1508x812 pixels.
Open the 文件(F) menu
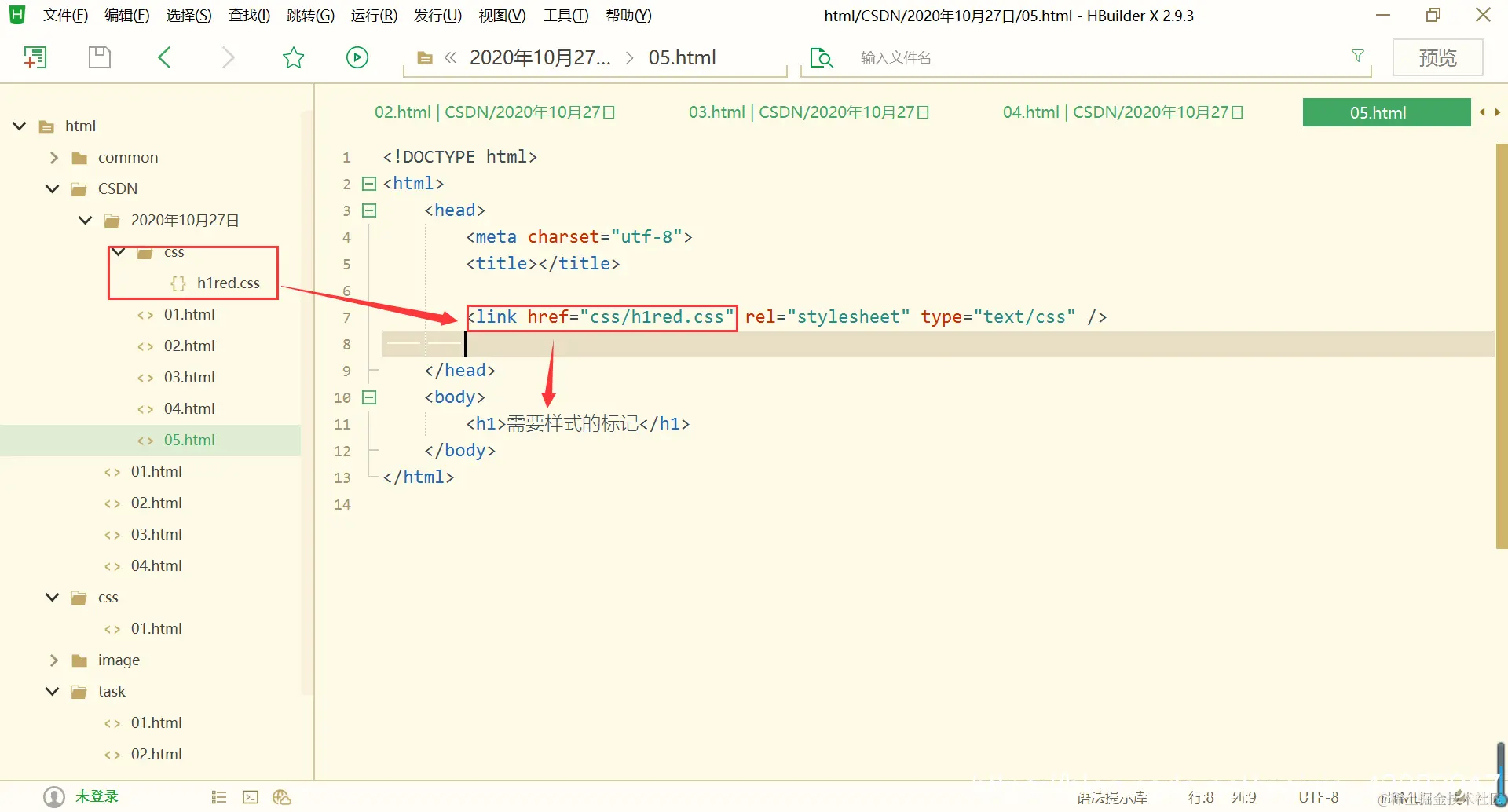[65, 16]
